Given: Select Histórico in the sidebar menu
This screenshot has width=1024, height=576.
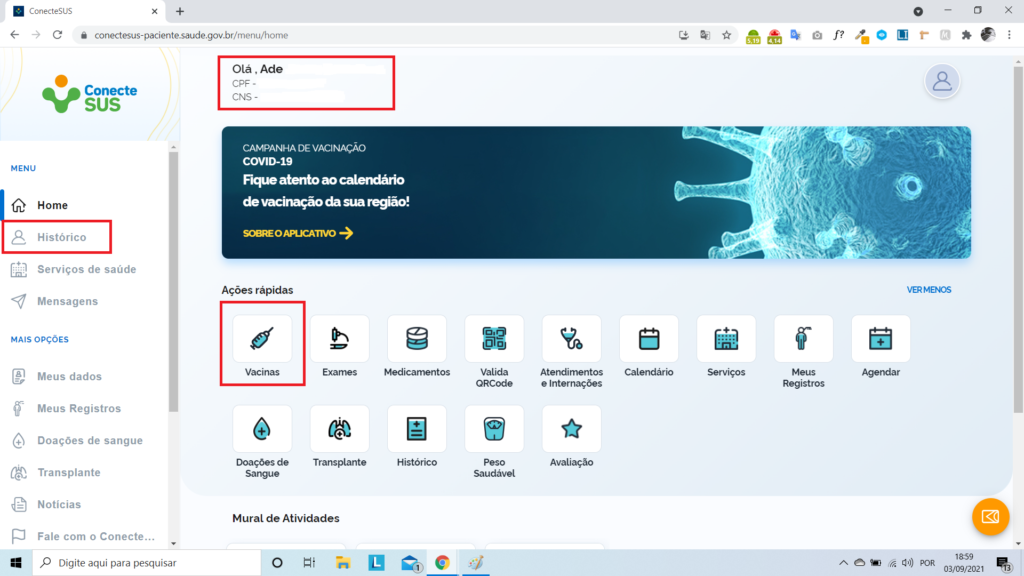Looking at the screenshot, I should (61, 237).
